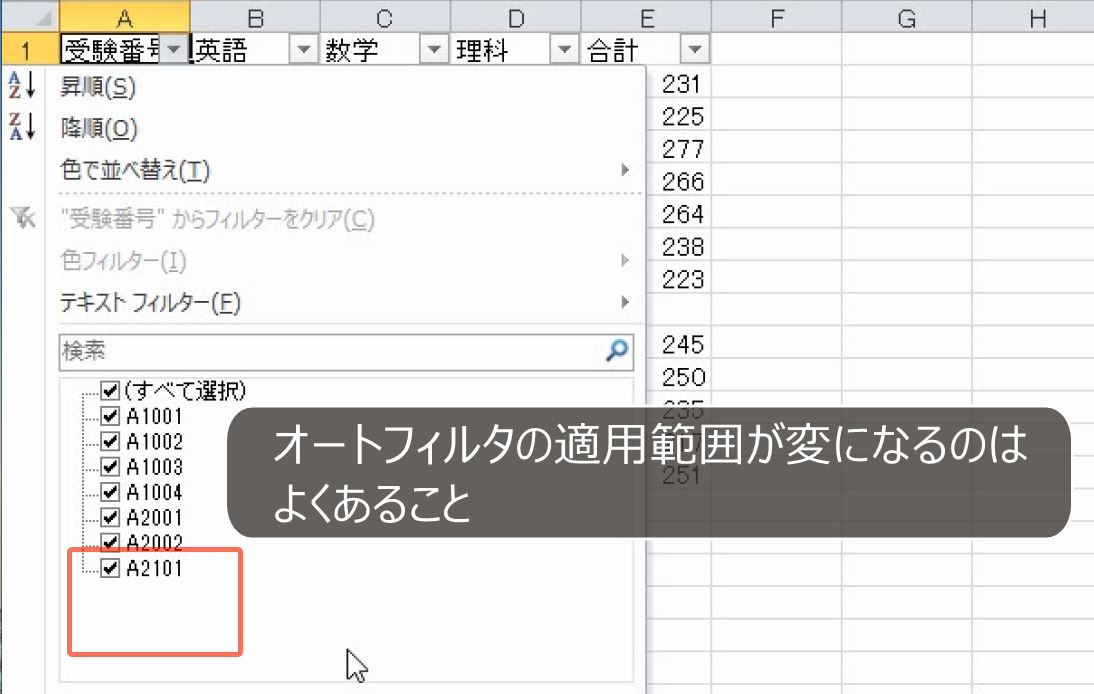Select row 1 header
The width and height of the screenshot is (1094, 694).
click(30, 50)
